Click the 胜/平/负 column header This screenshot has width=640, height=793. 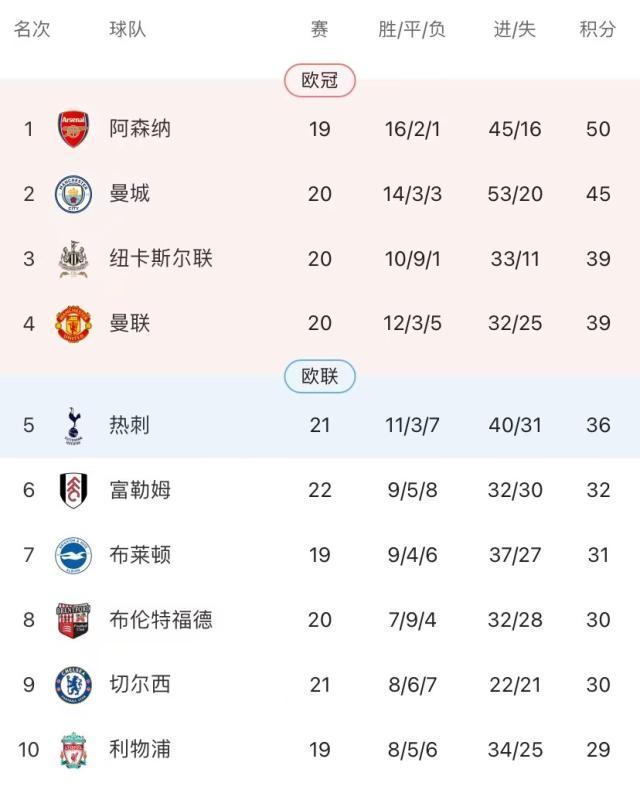click(412, 30)
